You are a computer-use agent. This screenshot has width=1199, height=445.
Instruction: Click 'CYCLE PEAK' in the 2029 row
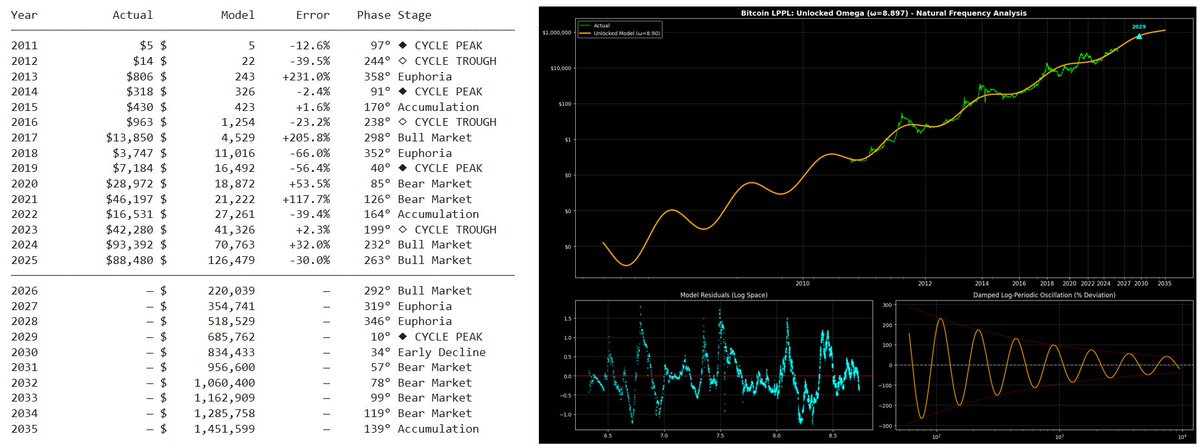pos(447,336)
